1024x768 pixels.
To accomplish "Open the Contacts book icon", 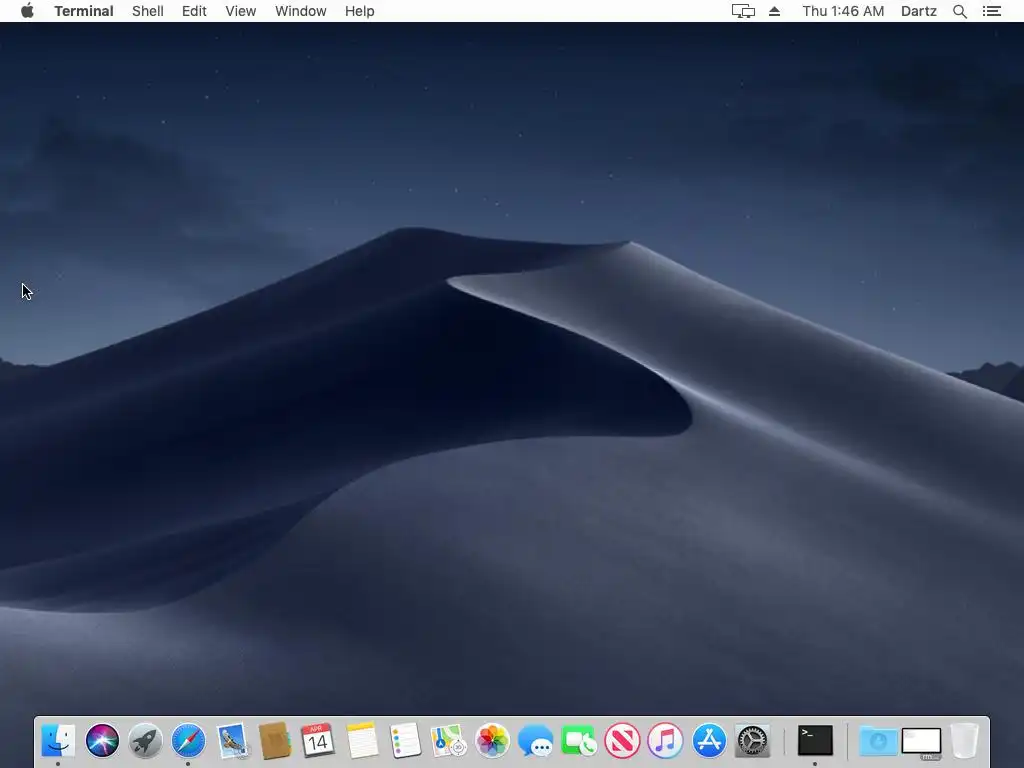I will tap(275, 741).
